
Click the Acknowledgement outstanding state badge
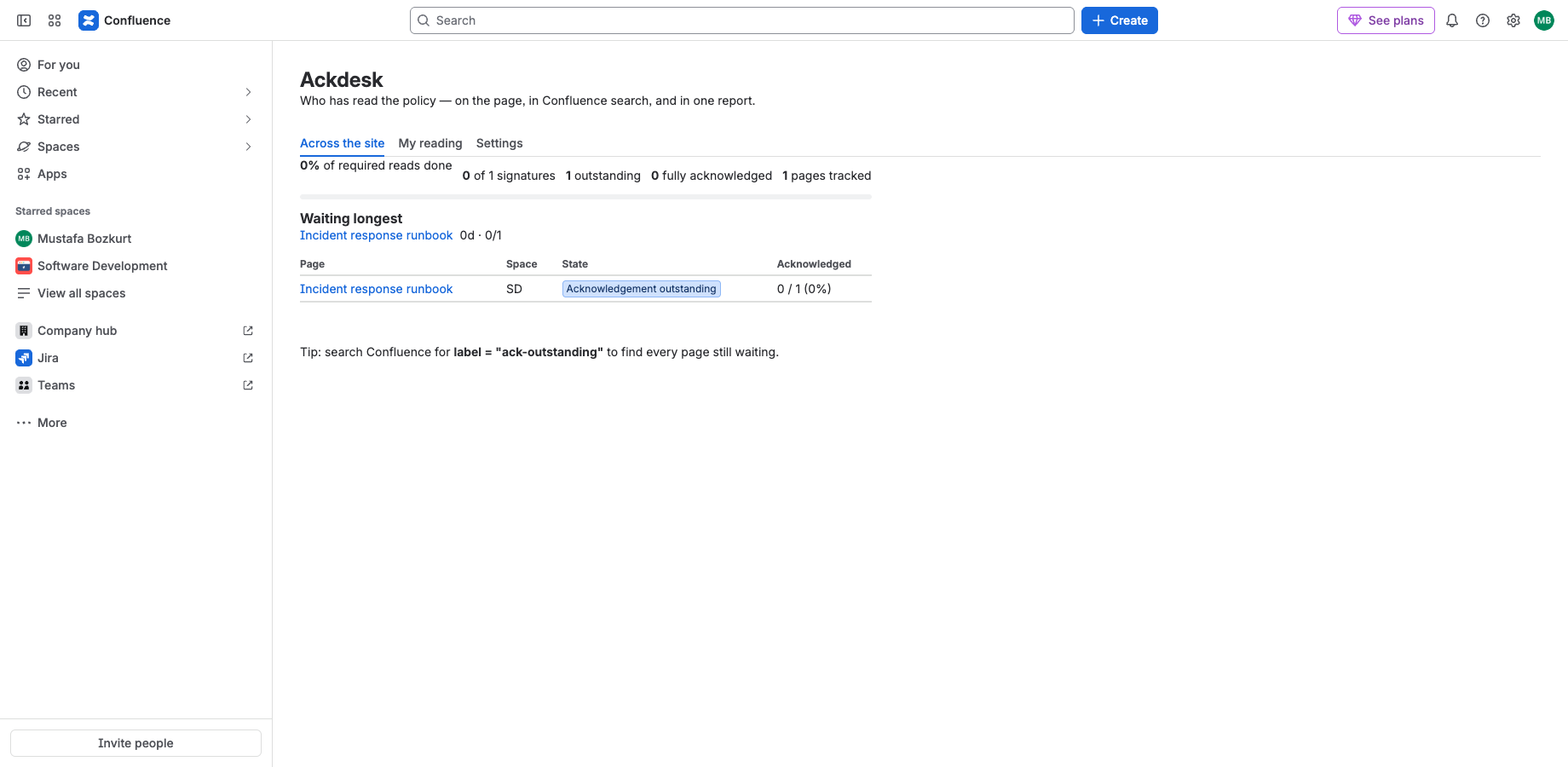tap(641, 289)
